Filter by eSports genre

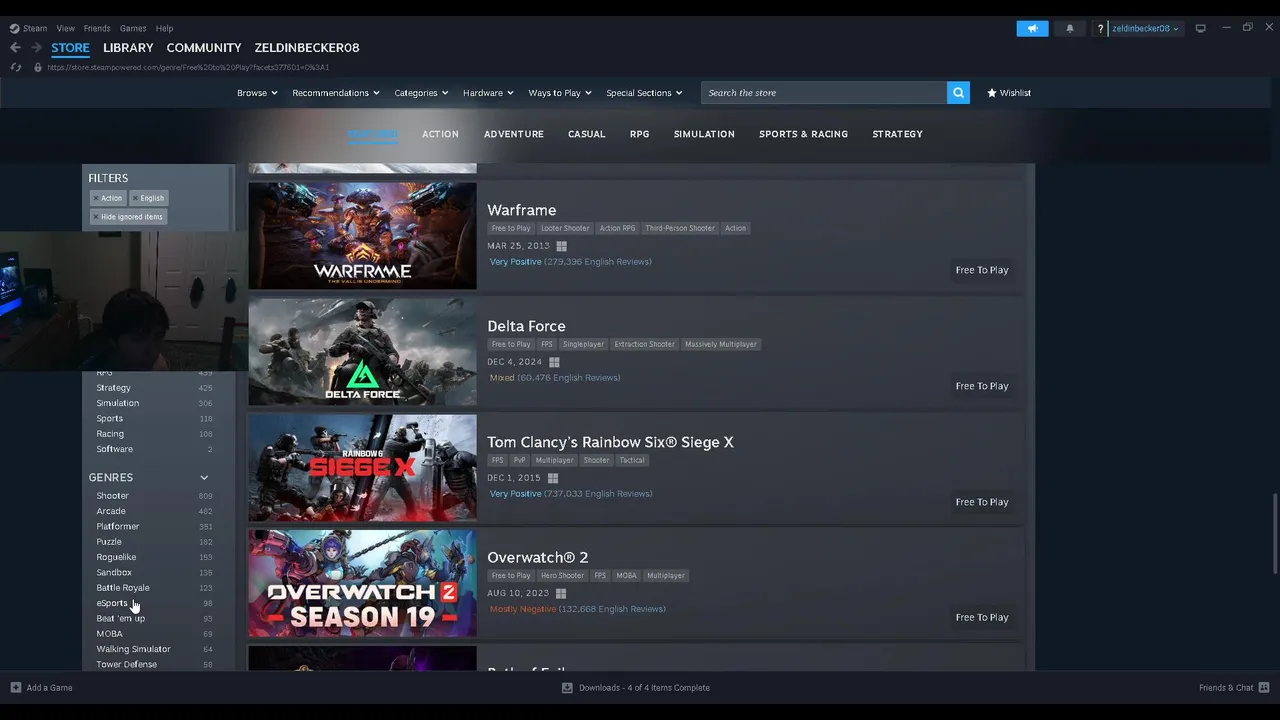pos(112,603)
